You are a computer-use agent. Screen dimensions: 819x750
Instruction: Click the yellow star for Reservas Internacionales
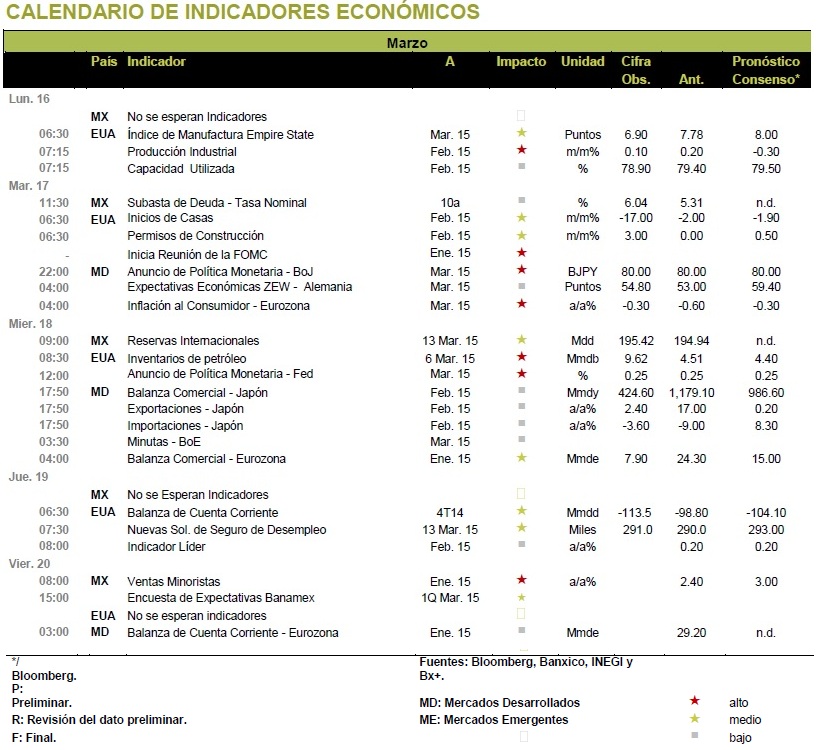tap(521, 339)
